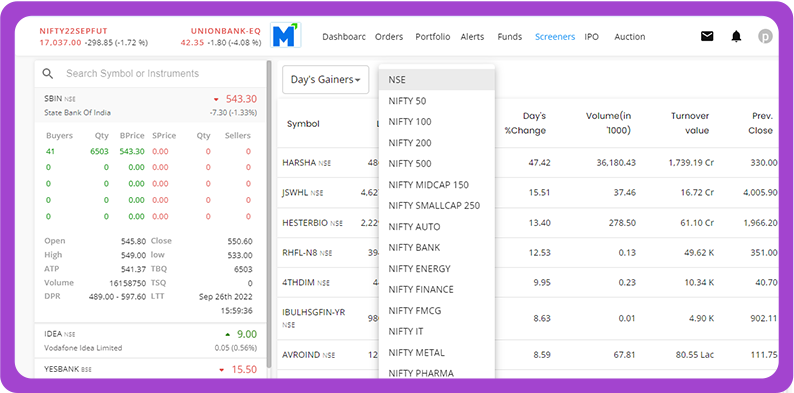The height and width of the screenshot is (393, 794).
Task: Select the Screeners tab
Action: [555, 36]
